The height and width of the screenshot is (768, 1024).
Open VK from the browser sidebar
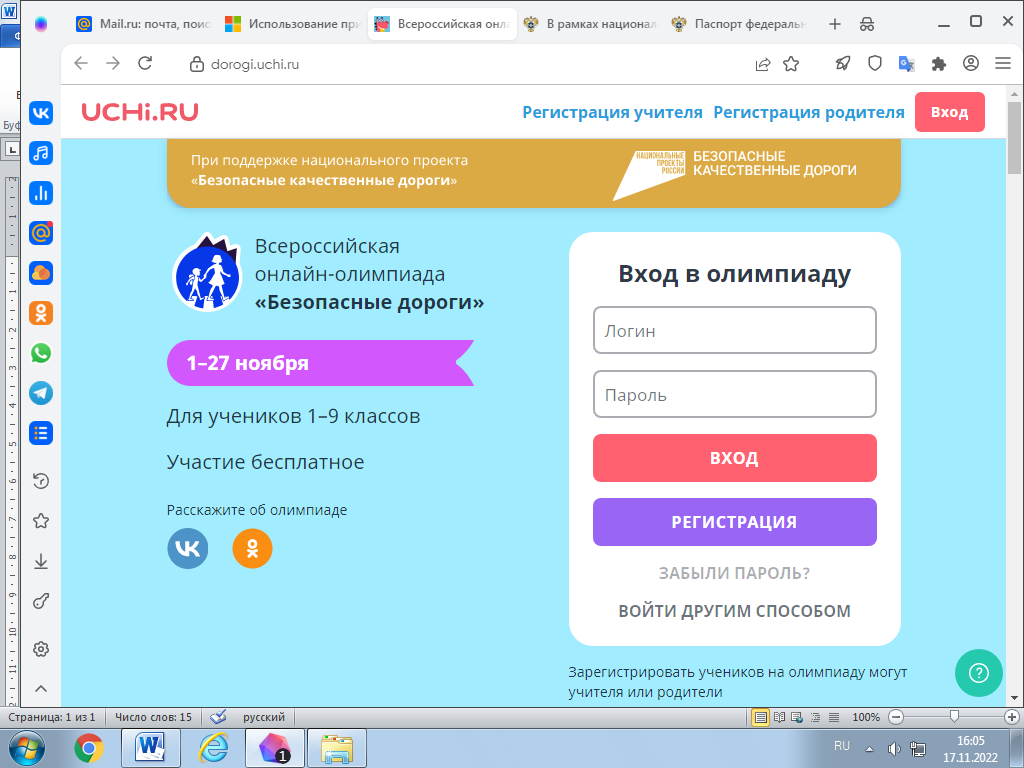40,113
